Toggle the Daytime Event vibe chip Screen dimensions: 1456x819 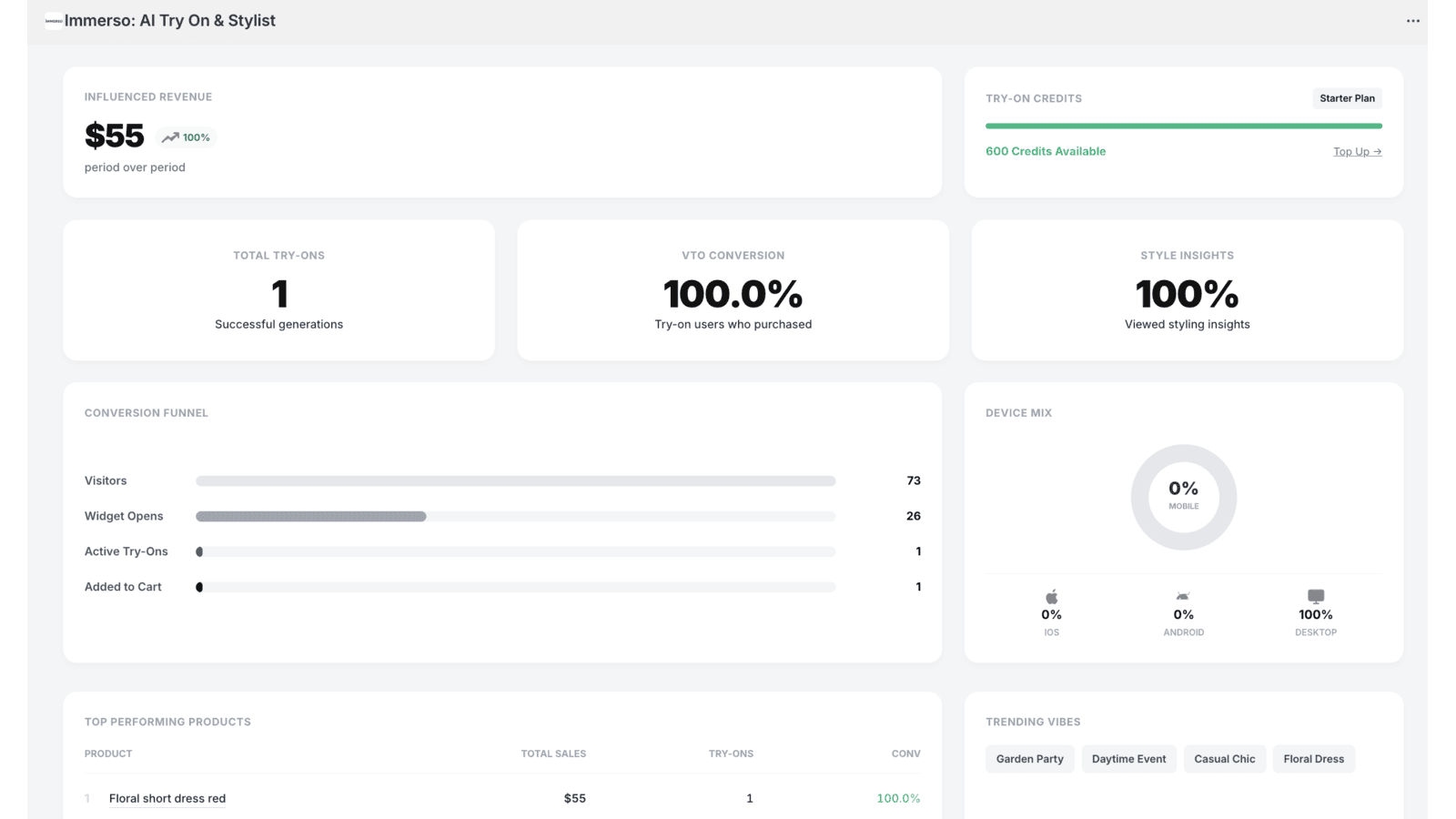pyautogui.click(x=1128, y=758)
